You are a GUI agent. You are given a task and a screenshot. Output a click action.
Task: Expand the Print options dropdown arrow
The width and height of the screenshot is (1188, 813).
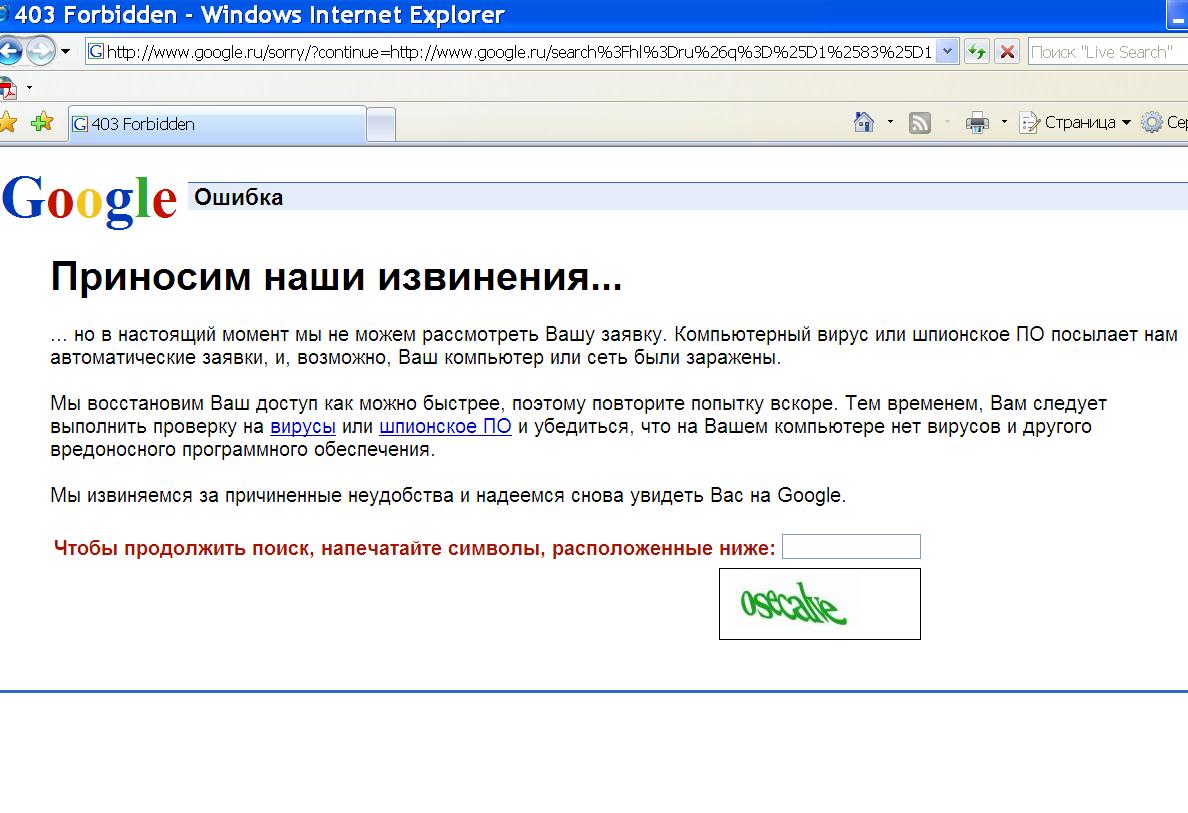[1005, 122]
